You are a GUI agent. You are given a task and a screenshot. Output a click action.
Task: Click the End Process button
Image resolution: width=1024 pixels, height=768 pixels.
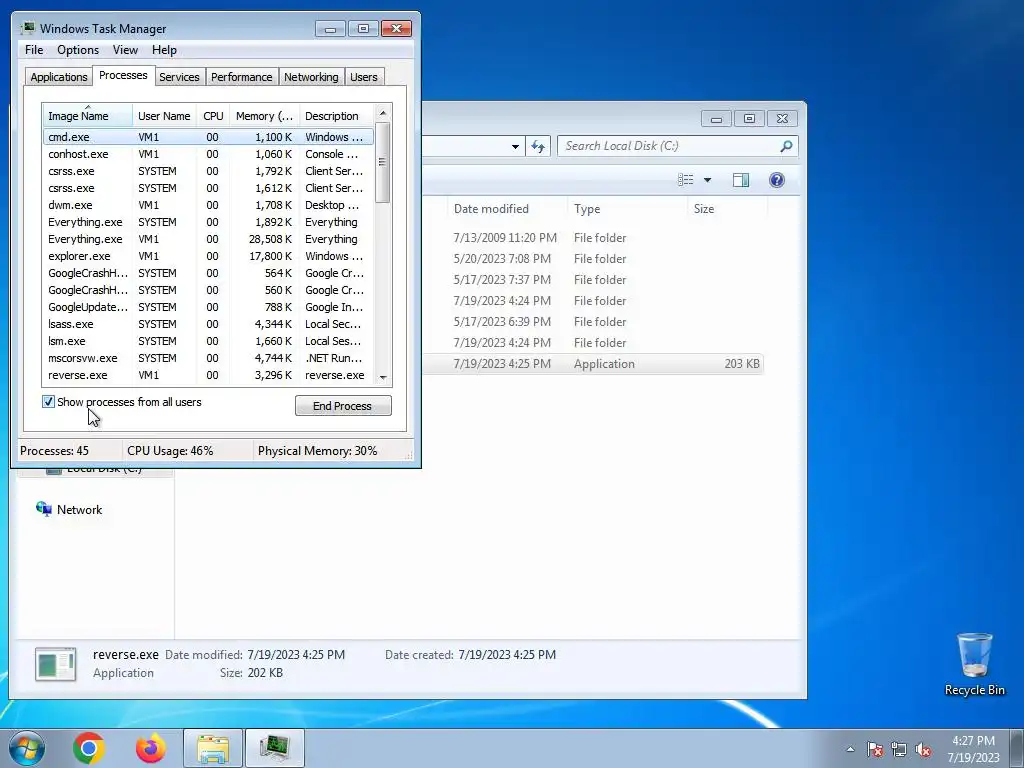[x=343, y=406]
